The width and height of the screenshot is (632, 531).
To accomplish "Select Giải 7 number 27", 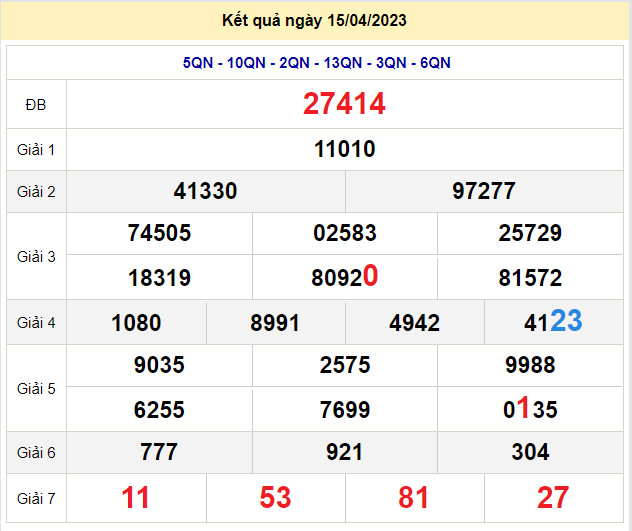I will [553, 498].
